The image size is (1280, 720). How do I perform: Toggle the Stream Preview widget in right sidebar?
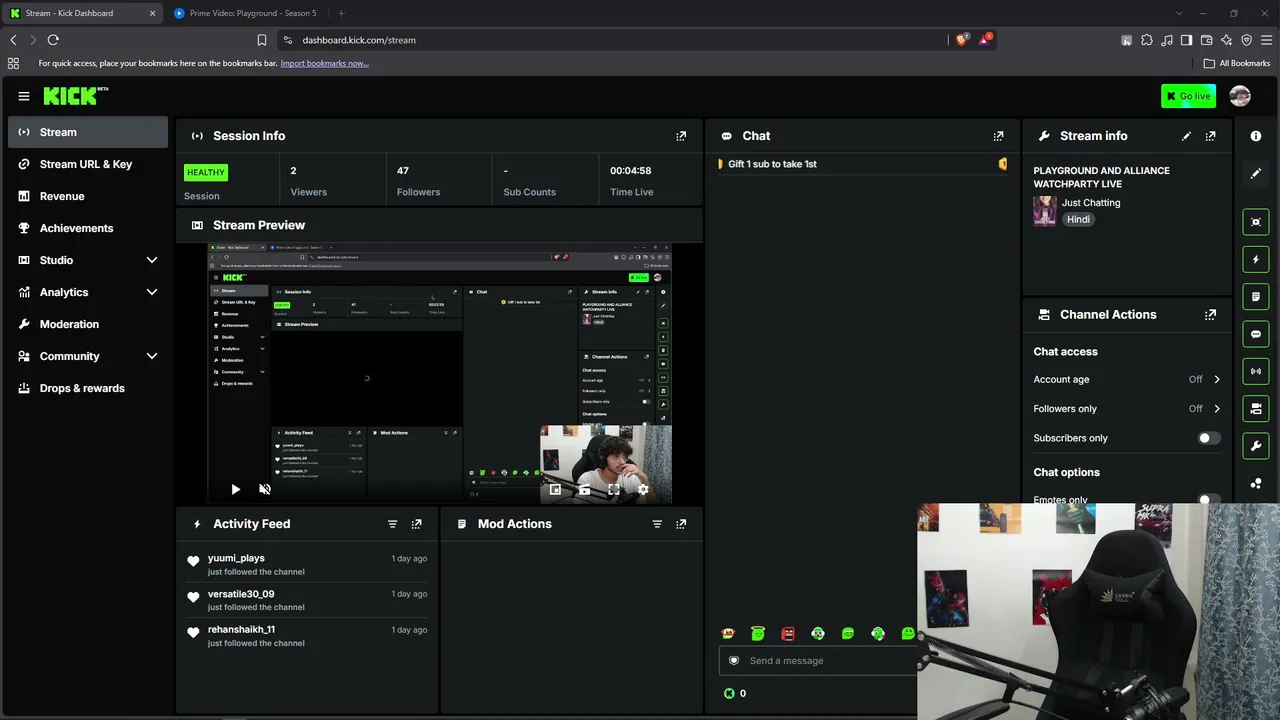tap(1256, 222)
